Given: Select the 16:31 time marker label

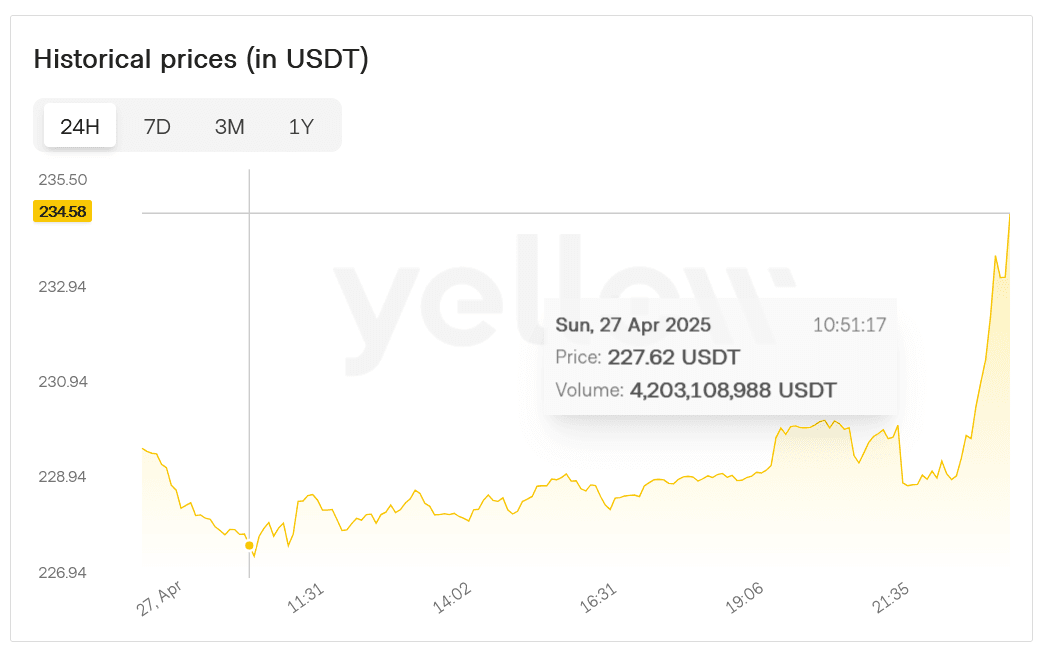Looking at the screenshot, I should (x=600, y=594).
